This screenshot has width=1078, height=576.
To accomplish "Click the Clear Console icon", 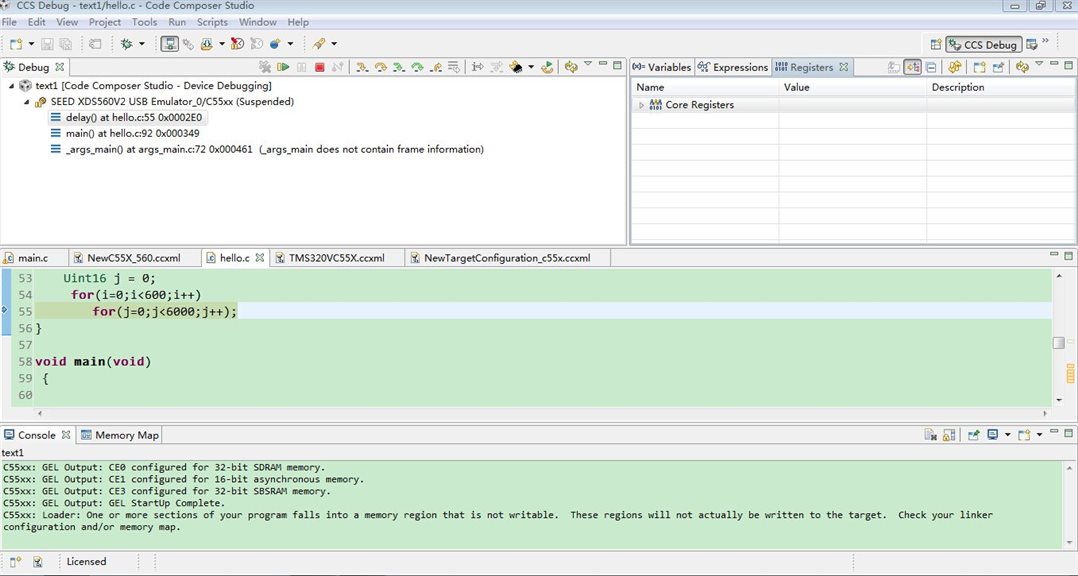I will point(930,435).
